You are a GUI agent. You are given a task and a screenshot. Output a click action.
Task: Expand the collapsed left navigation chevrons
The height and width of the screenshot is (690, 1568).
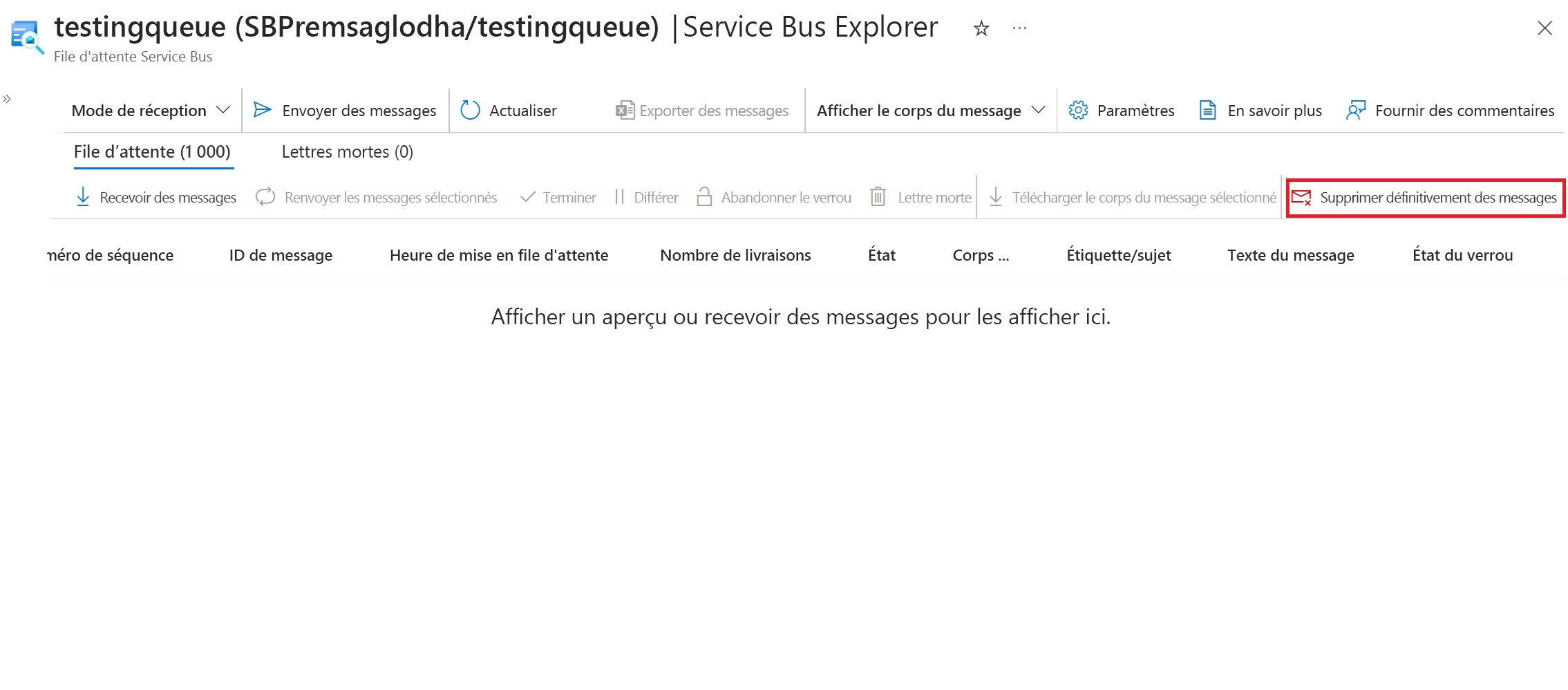pyautogui.click(x=7, y=99)
